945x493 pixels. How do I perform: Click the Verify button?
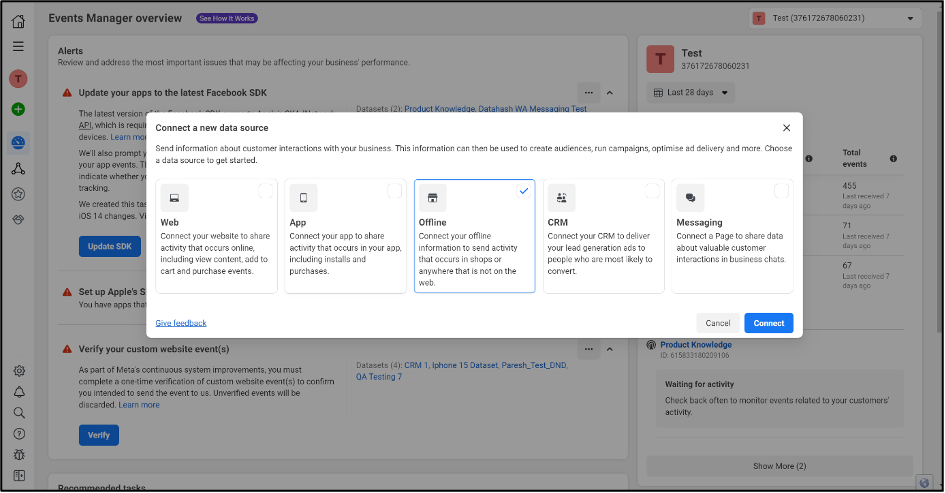pyautogui.click(x=99, y=435)
